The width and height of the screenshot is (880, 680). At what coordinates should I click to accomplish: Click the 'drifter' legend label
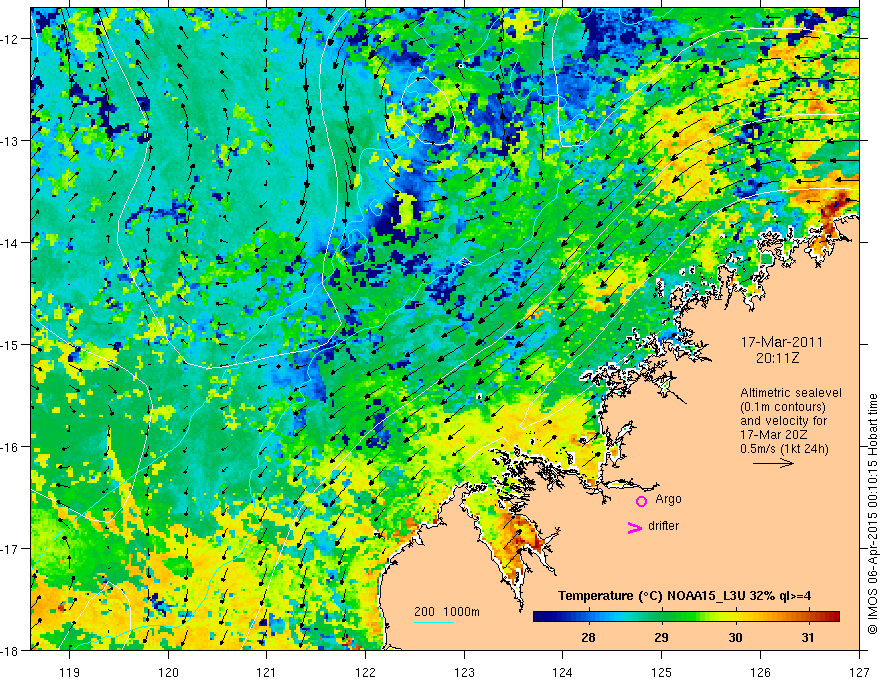point(663,526)
